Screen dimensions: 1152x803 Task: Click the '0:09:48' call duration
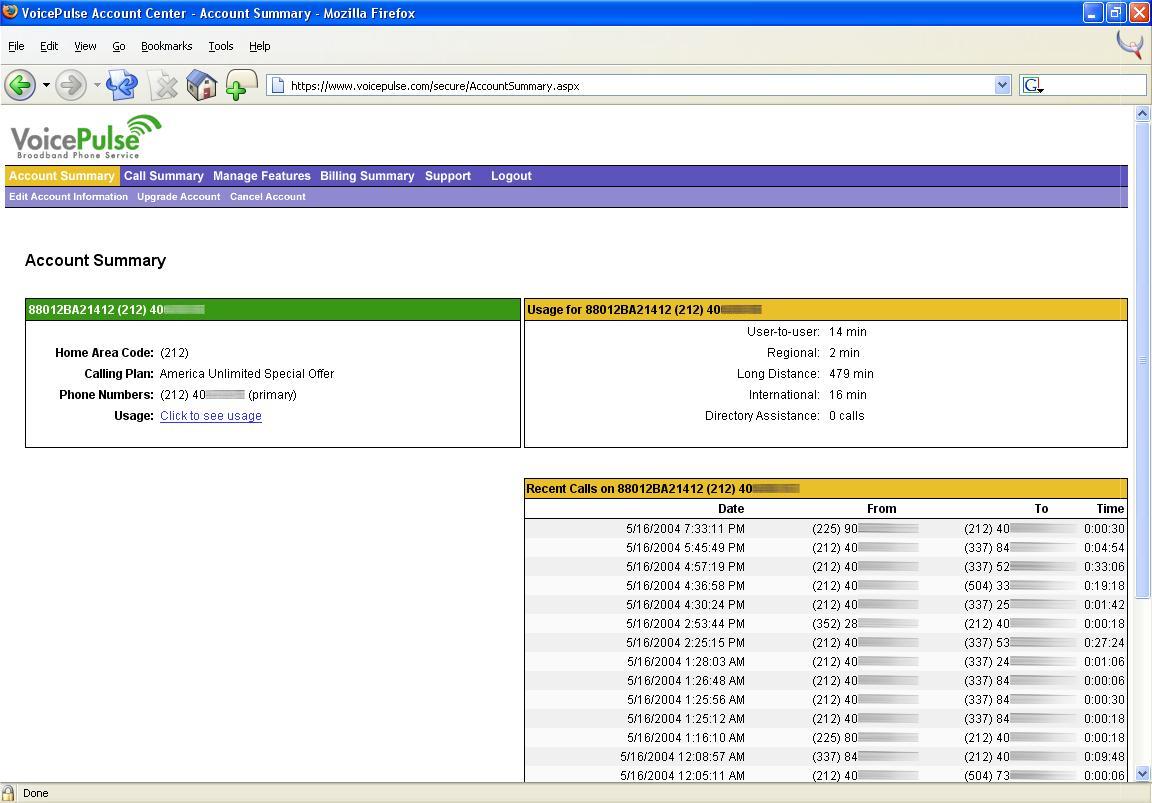1104,757
